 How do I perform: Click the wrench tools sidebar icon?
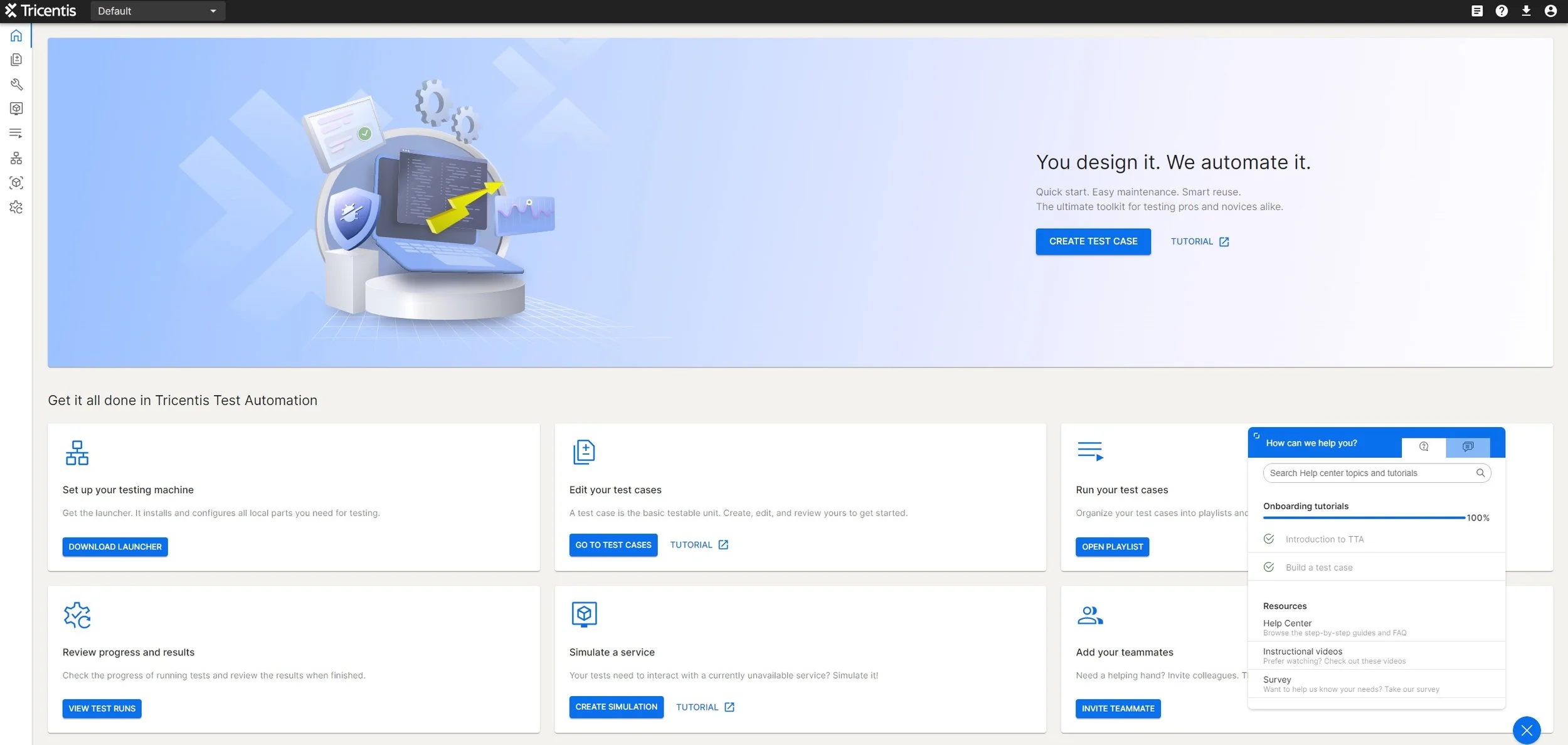16,84
